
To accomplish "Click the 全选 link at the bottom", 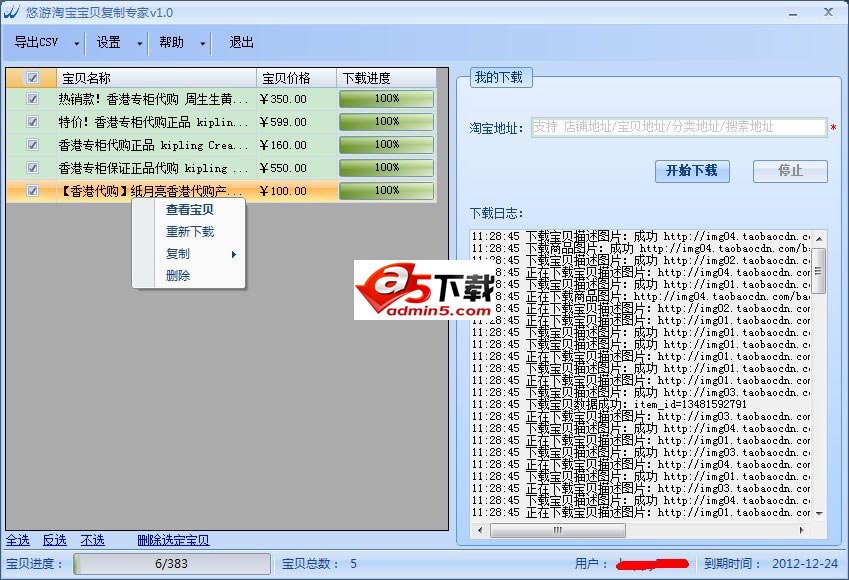I will click(17, 539).
